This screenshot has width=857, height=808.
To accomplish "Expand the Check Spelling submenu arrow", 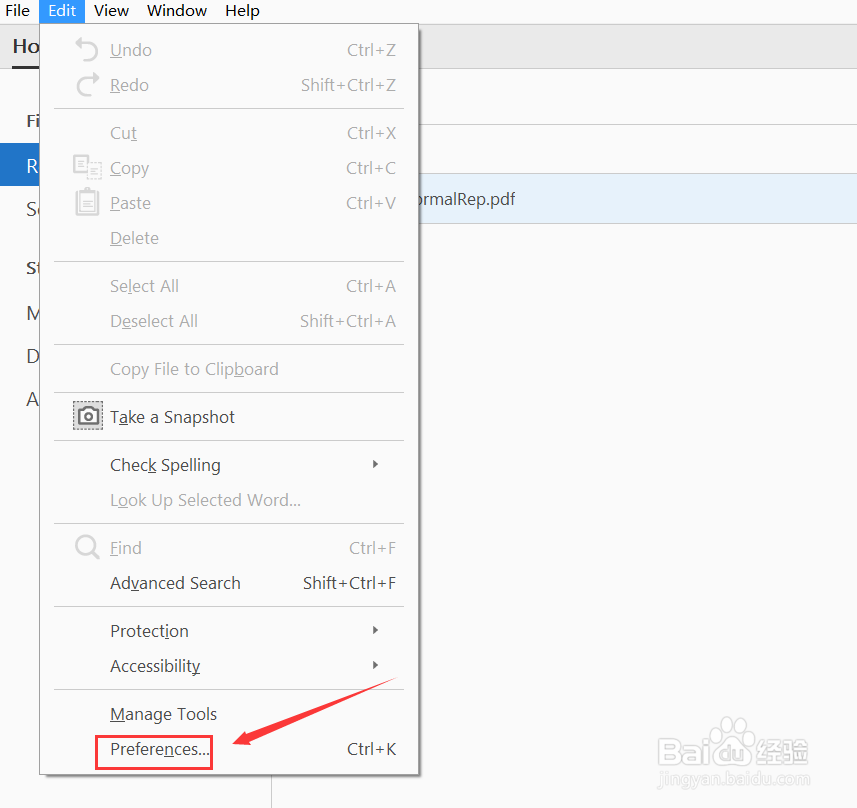I will click(376, 464).
